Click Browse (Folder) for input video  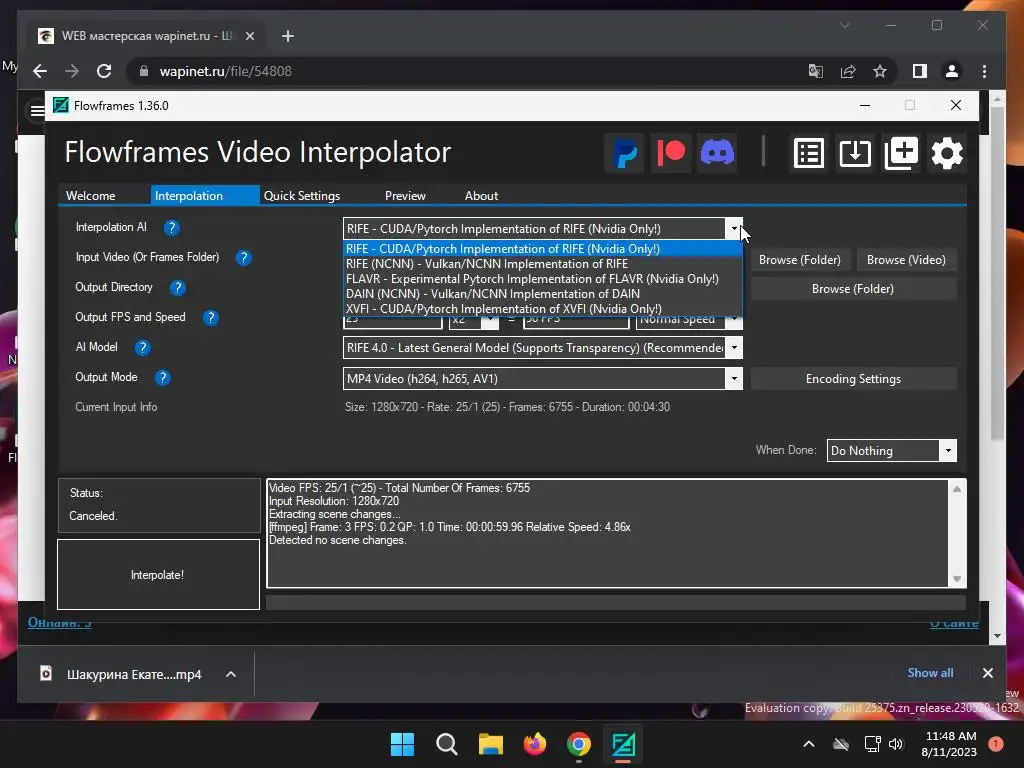[x=799, y=260]
